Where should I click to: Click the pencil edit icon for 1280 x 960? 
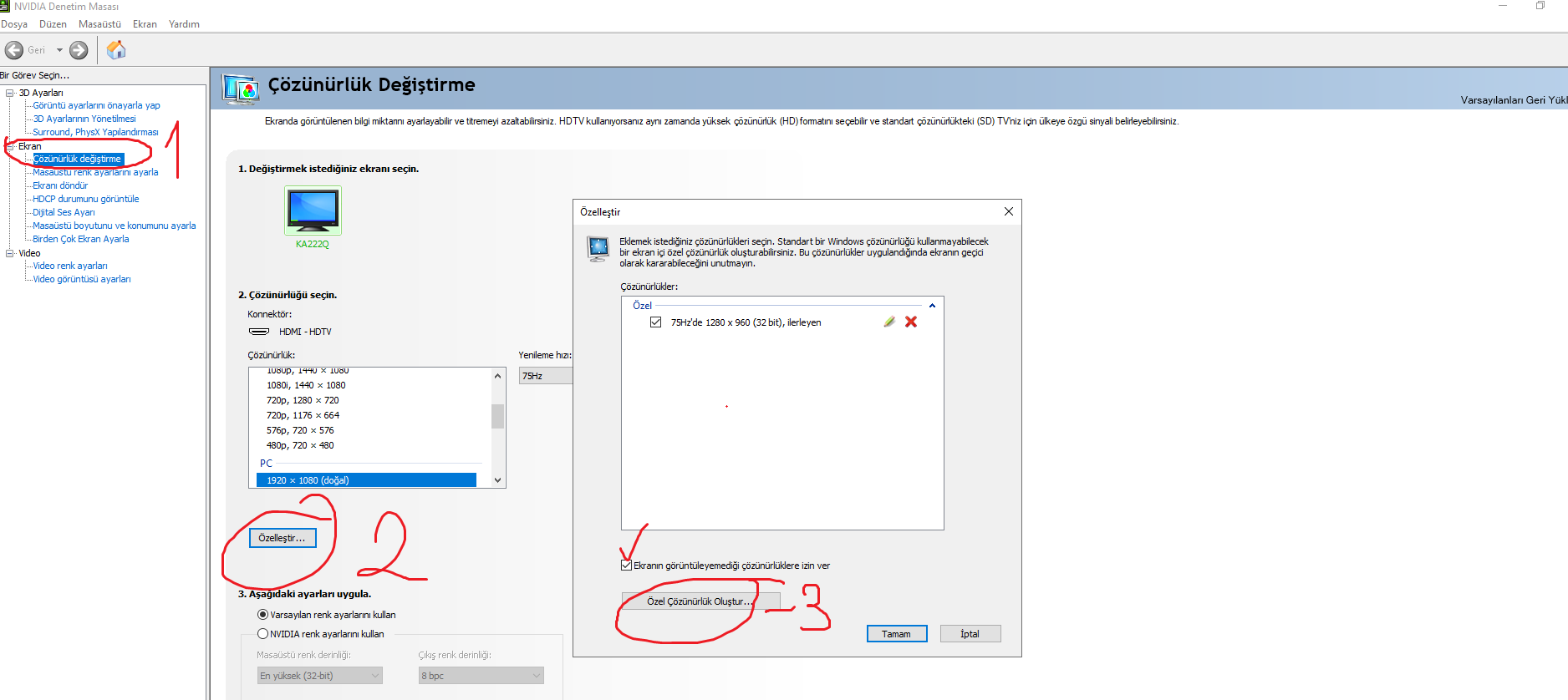tap(889, 322)
